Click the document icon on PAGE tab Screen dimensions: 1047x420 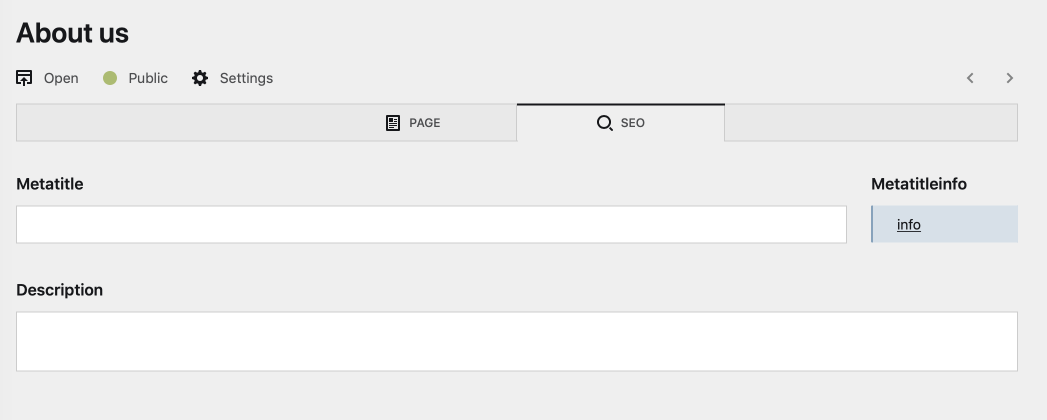tap(393, 123)
